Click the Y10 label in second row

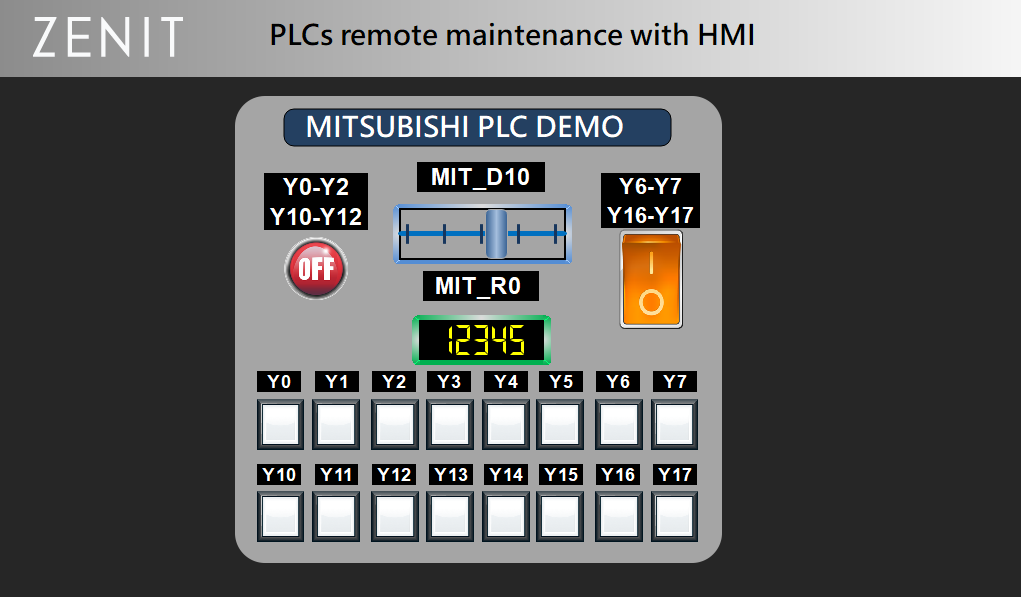[279, 475]
